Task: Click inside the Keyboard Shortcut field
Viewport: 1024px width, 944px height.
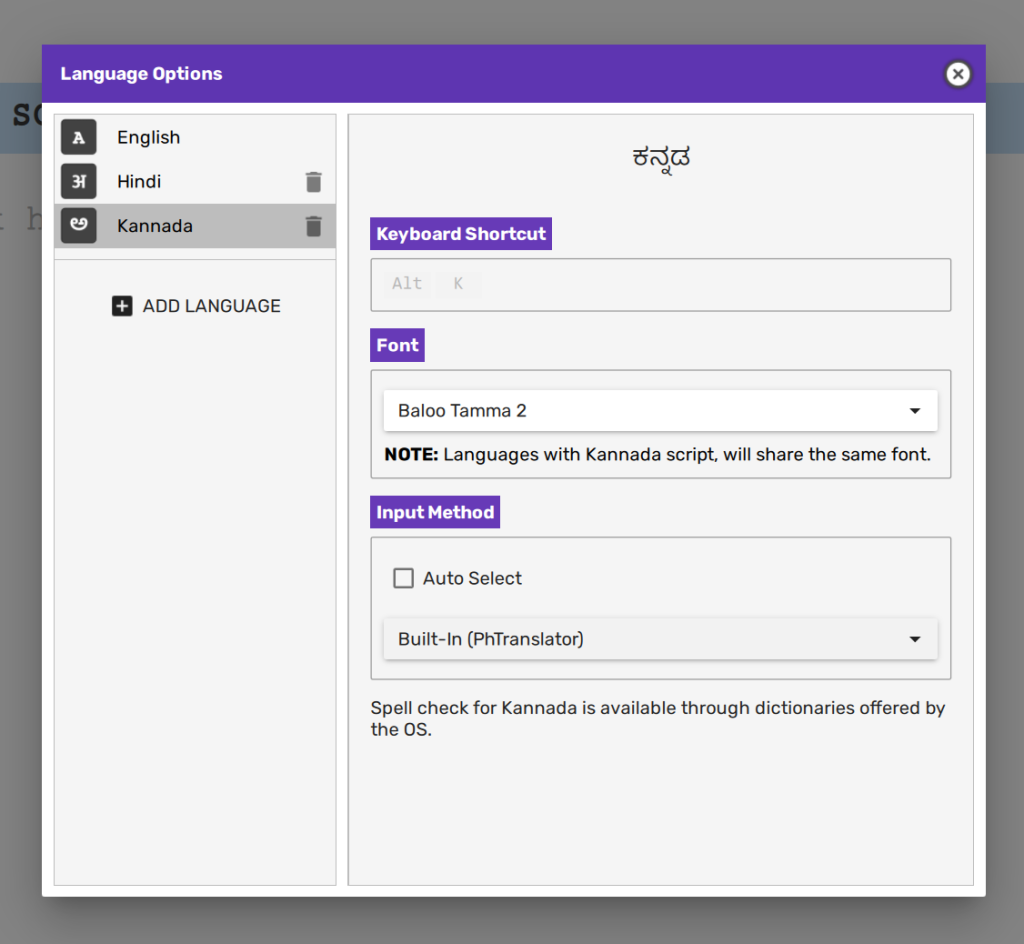Action: (700, 285)
